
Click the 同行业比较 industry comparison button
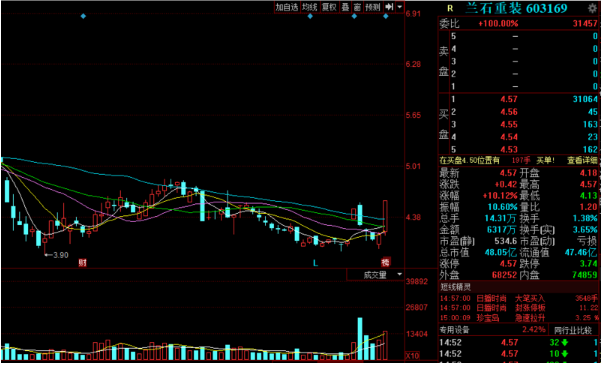[x=574, y=330]
